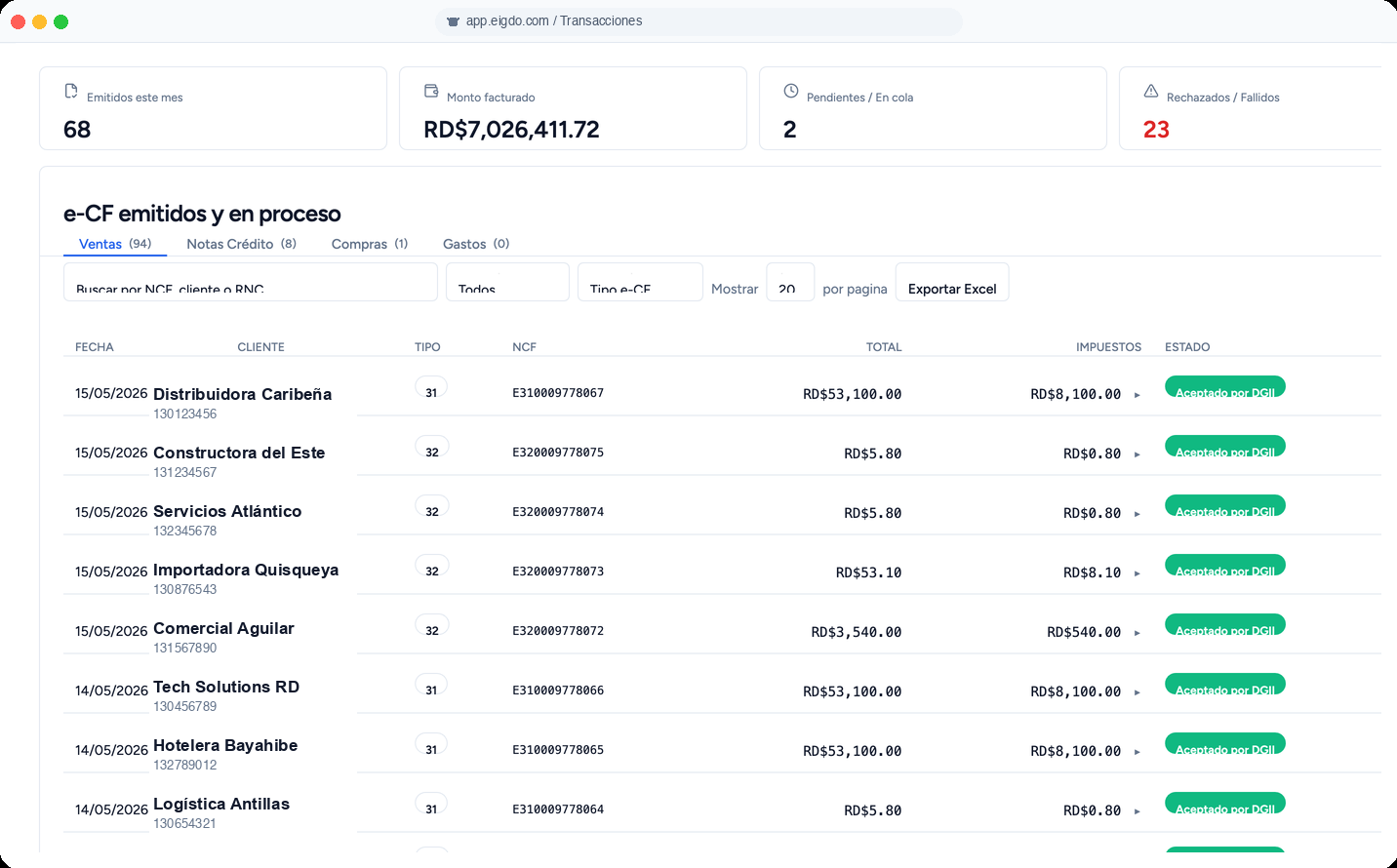Click client name Constructora del Este
The width and height of the screenshot is (1397, 868).
coord(239,453)
